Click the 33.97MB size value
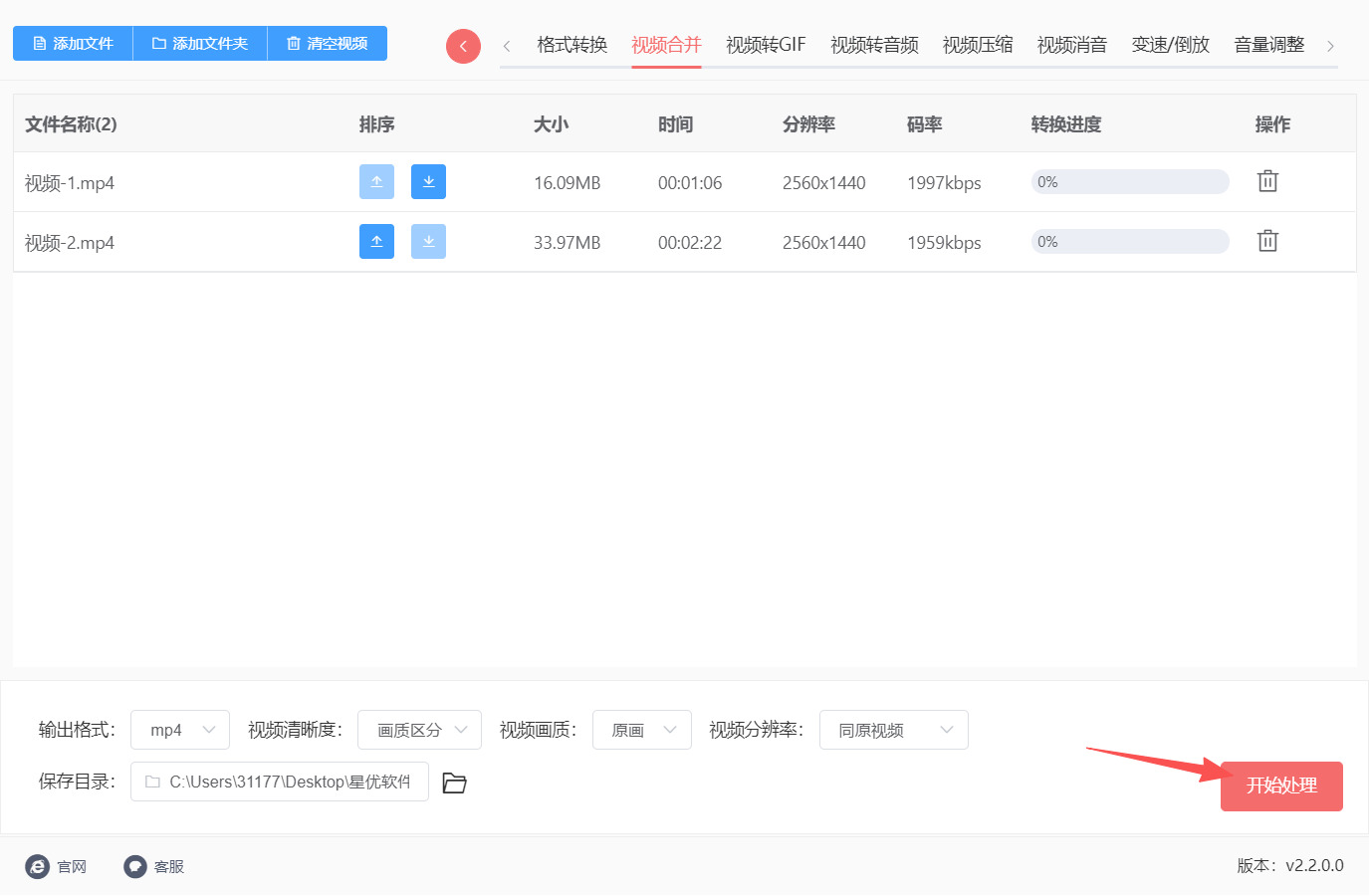 (568, 243)
